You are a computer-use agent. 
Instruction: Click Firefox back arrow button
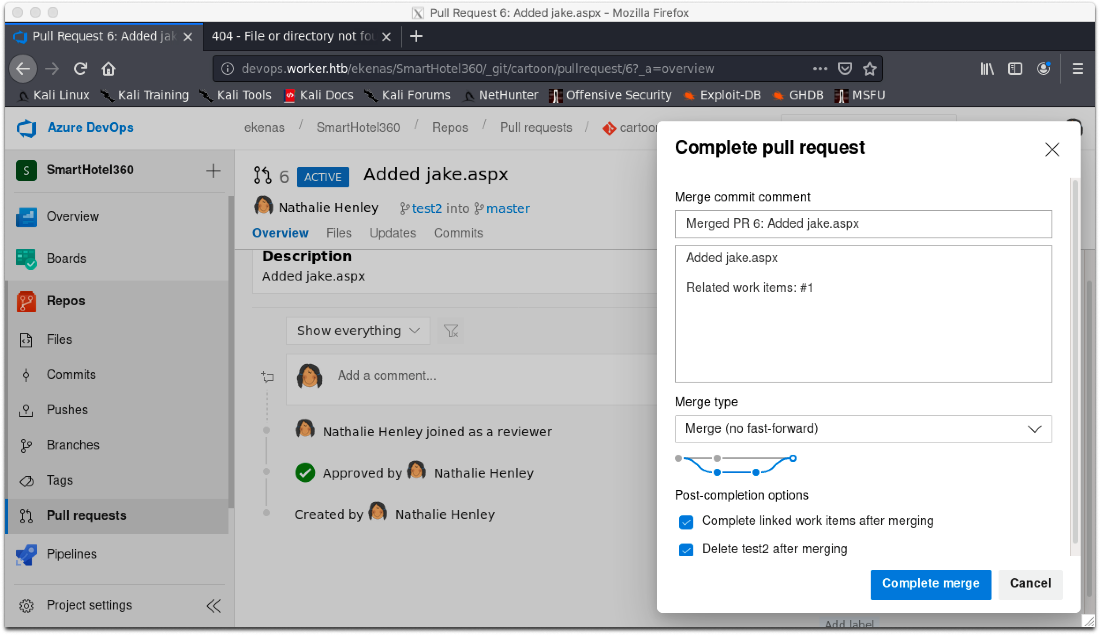[23, 69]
